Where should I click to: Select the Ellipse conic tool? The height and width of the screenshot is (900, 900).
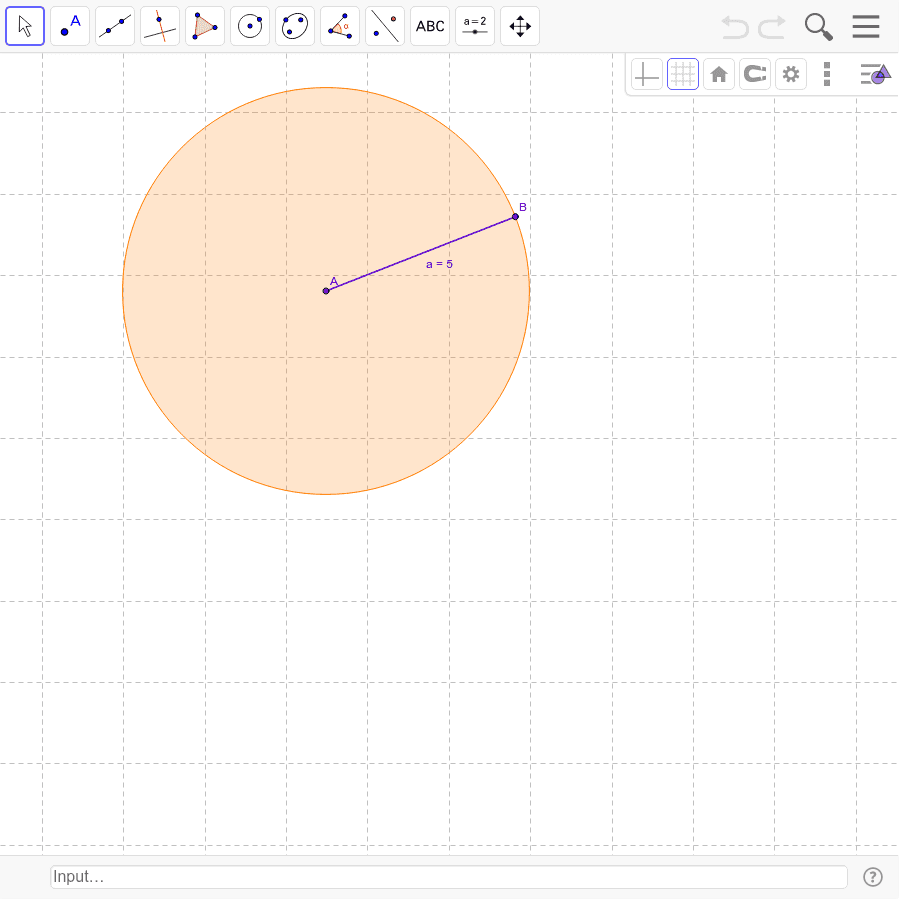pos(295,26)
